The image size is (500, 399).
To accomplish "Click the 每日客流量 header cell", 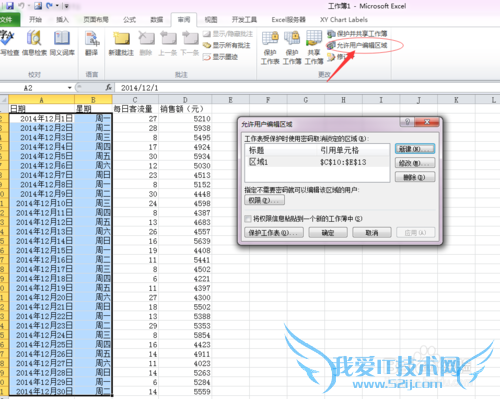I will (x=135, y=109).
